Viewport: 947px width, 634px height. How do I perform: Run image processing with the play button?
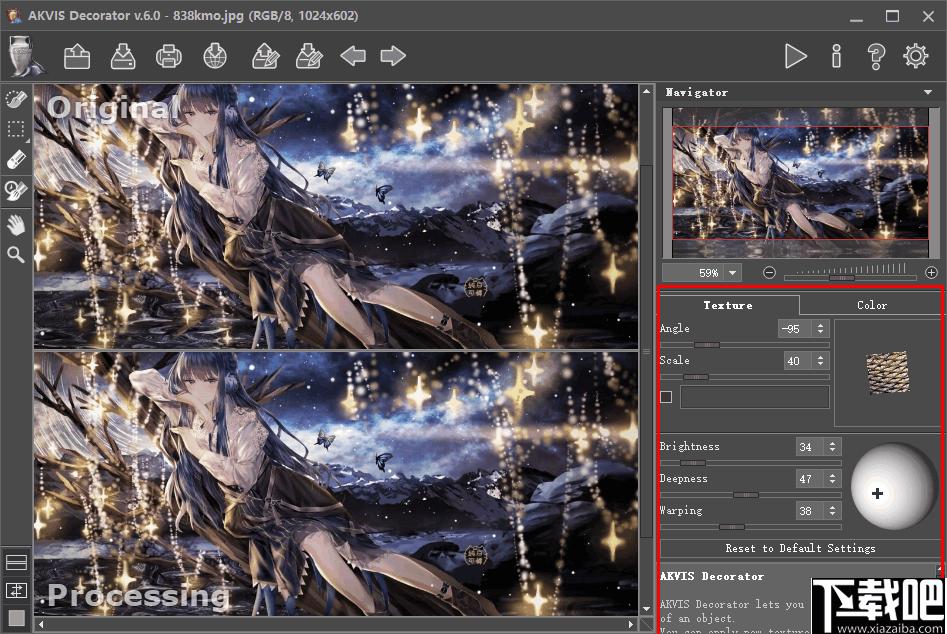click(795, 56)
